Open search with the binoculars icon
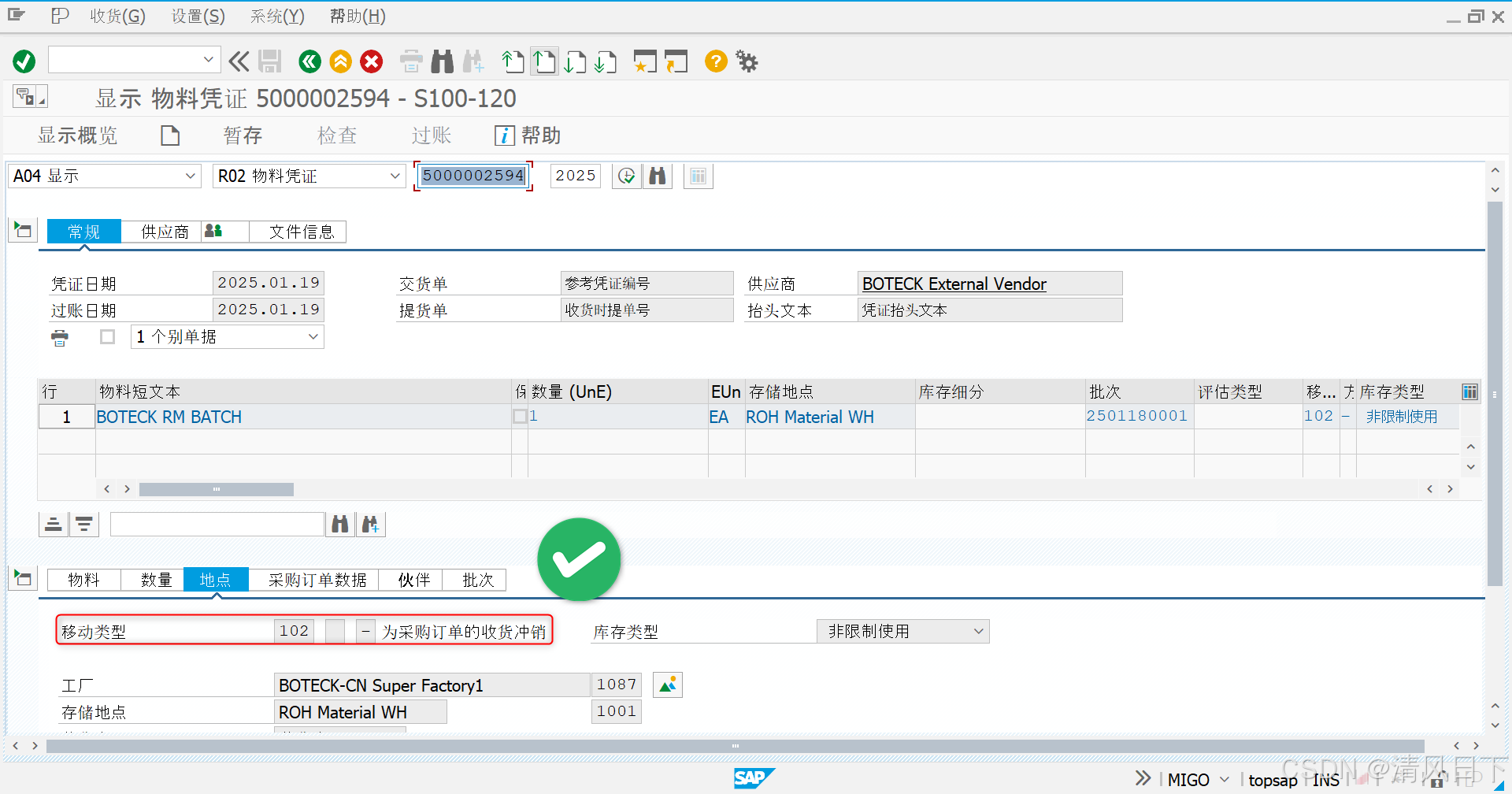Screen dimensions: 1512x794 (442, 61)
